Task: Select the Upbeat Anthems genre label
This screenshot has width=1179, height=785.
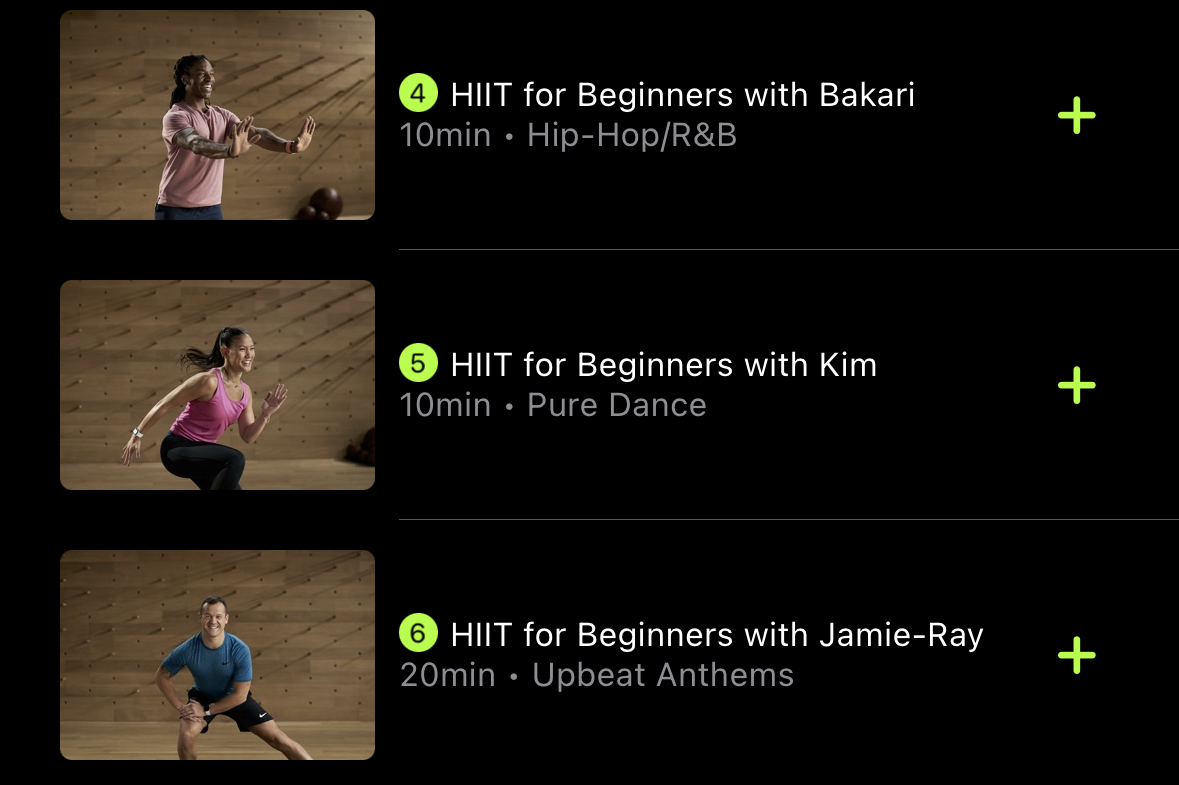Action: point(663,675)
